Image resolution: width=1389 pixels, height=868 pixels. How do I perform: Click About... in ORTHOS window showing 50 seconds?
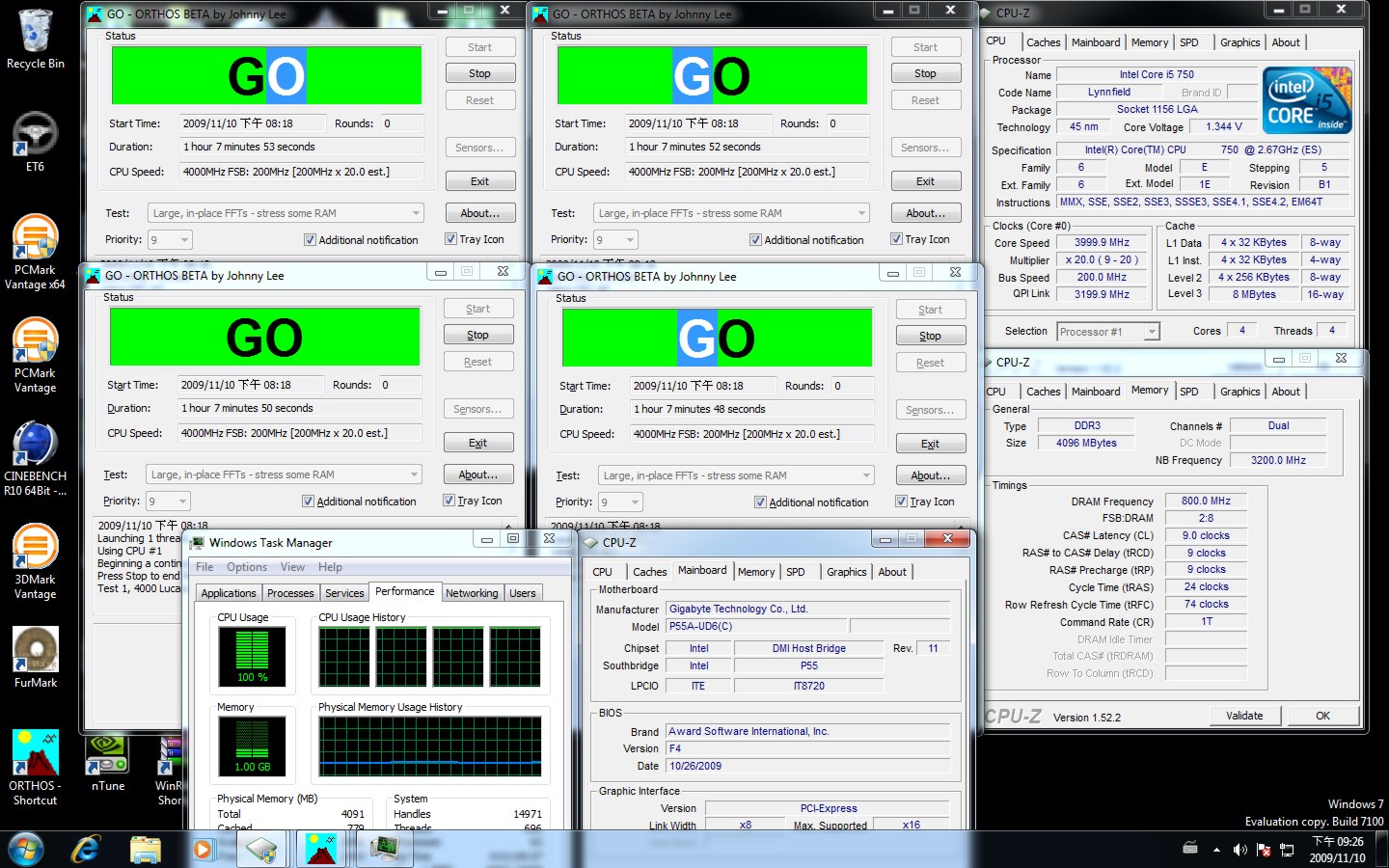pos(477,475)
